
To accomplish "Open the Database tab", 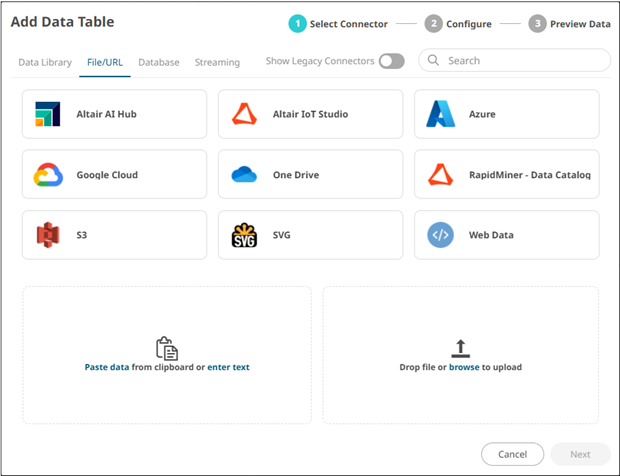I will pos(159,62).
